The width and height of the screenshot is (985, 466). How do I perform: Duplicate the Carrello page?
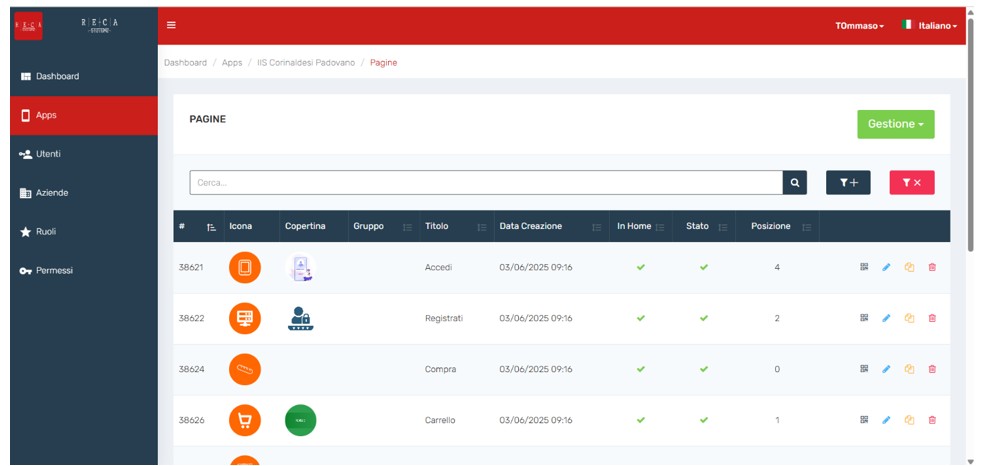click(909, 420)
